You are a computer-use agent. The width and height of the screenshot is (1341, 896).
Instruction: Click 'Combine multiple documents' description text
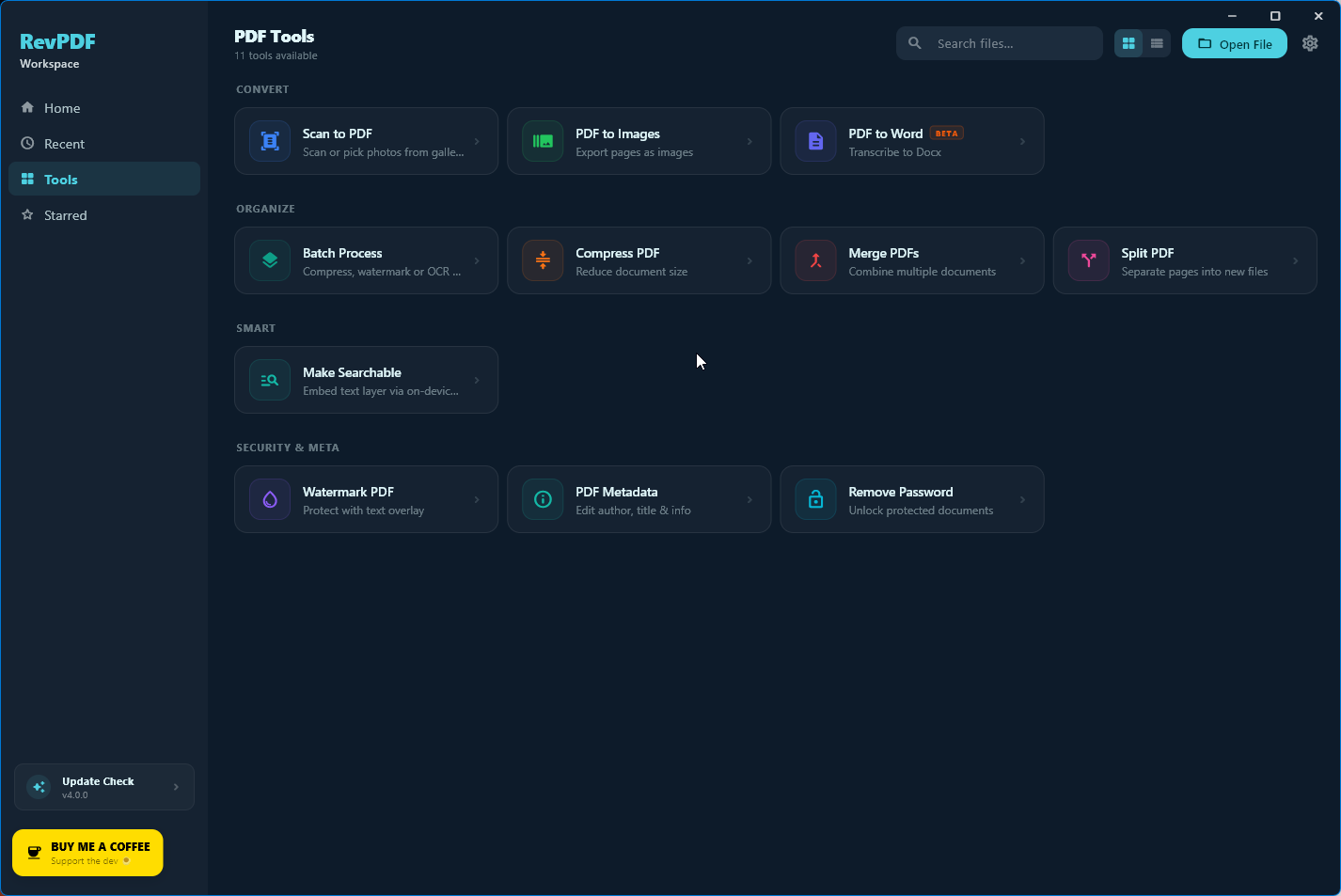click(922, 272)
